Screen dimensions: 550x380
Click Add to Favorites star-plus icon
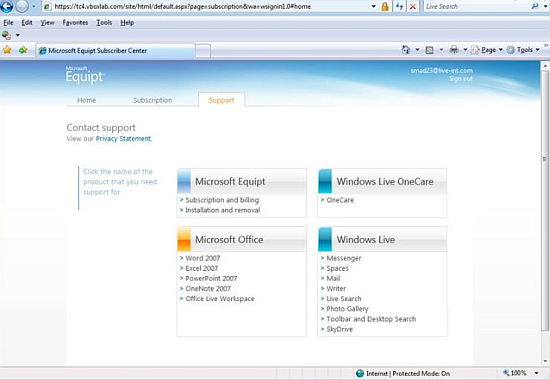[23, 50]
